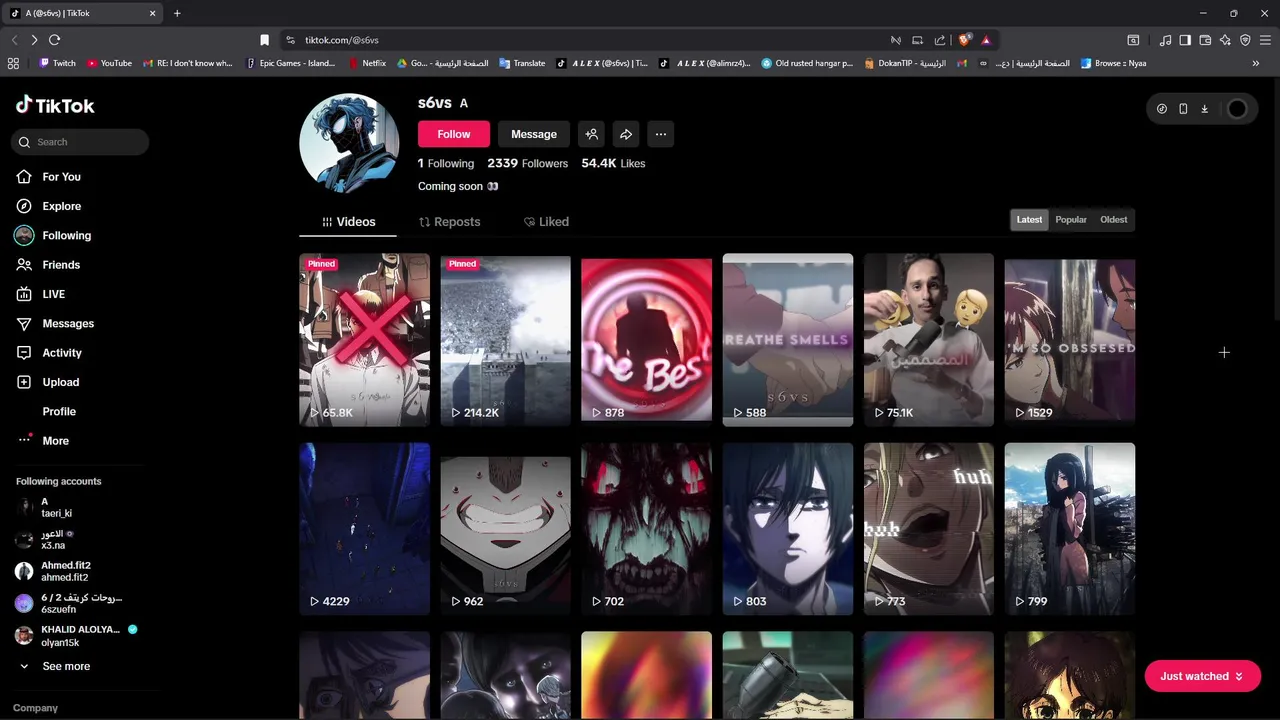Show more bookmarks overflow chevron
1280x720 pixels.
click(1256, 63)
